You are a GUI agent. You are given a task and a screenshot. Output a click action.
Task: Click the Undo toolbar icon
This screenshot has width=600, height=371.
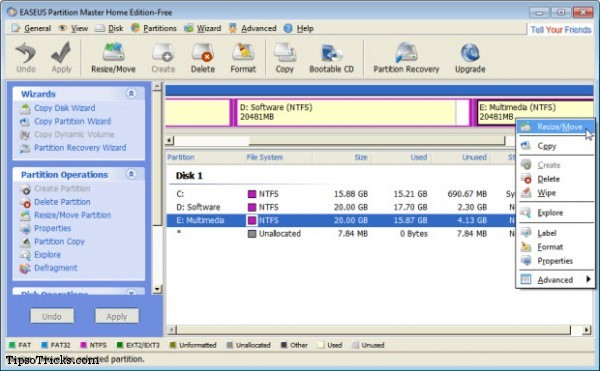[x=26, y=57]
